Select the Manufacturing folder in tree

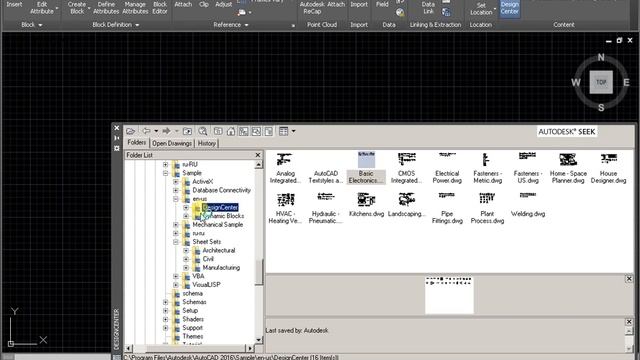(221, 268)
